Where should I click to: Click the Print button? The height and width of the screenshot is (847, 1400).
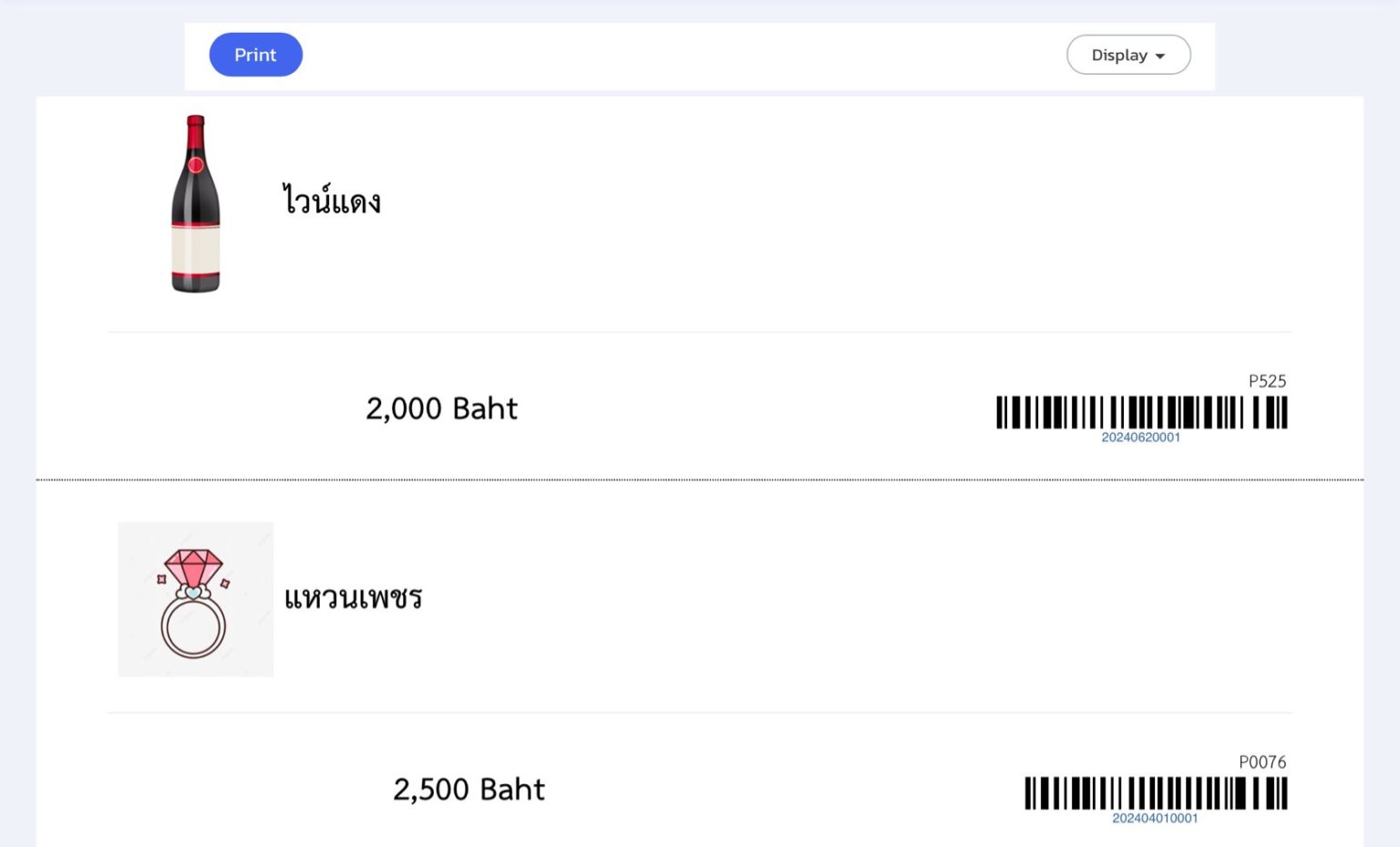click(x=255, y=55)
